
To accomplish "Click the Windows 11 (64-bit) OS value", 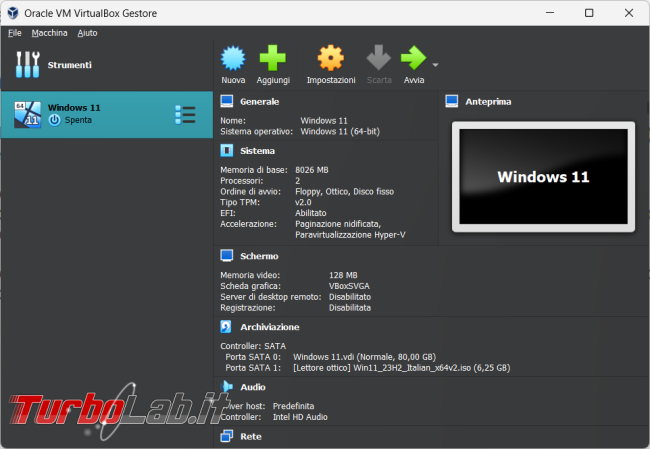I will pyautogui.click(x=340, y=131).
